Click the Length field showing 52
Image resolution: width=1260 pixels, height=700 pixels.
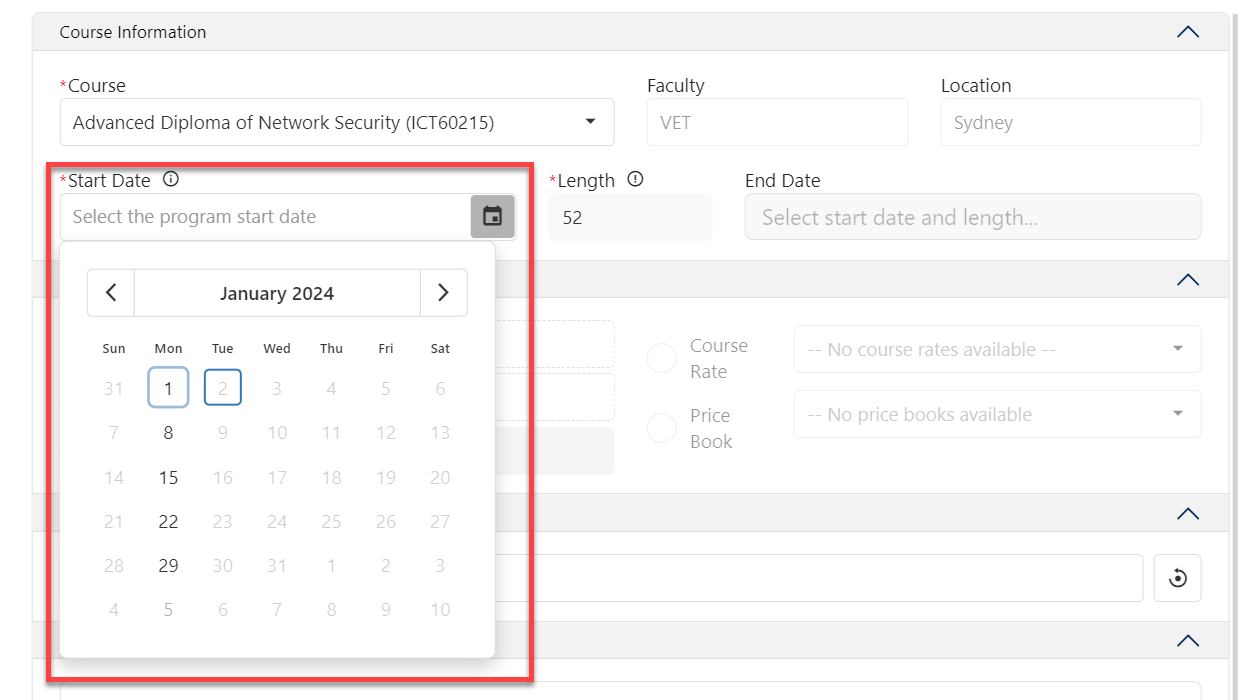pos(629,217)
